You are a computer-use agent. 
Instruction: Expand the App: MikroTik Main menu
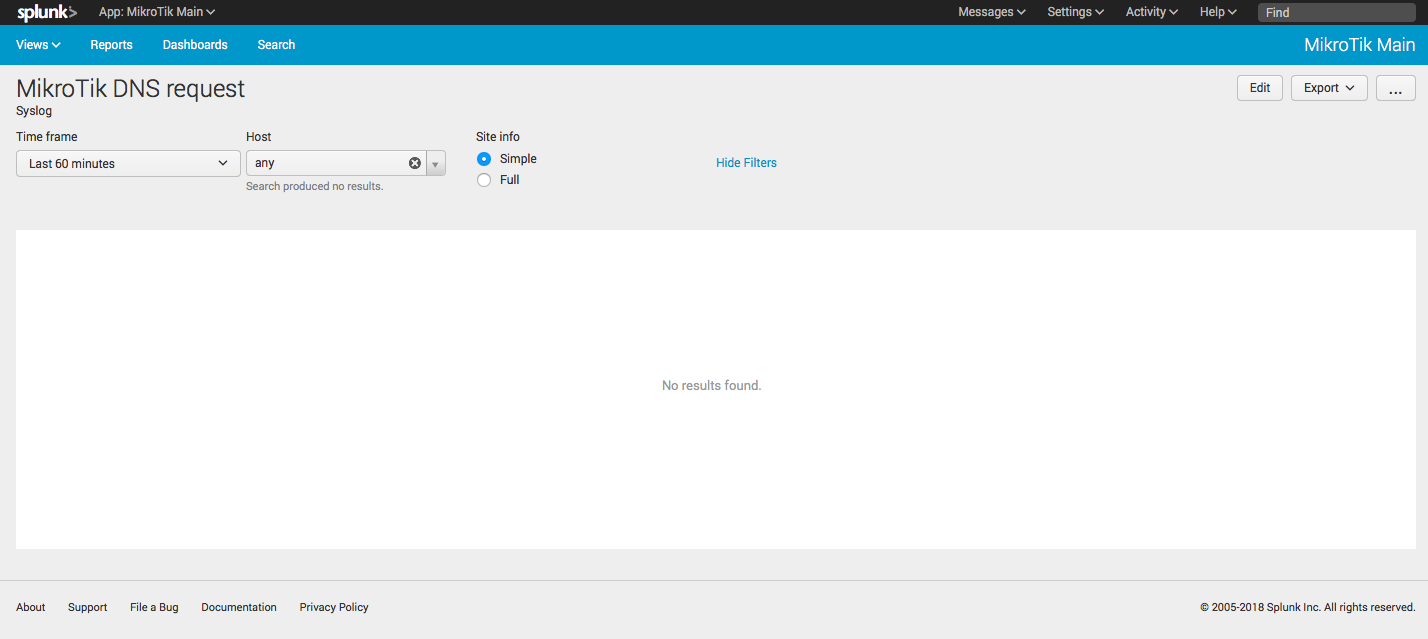pyautogui.click(x=157, y=12)
